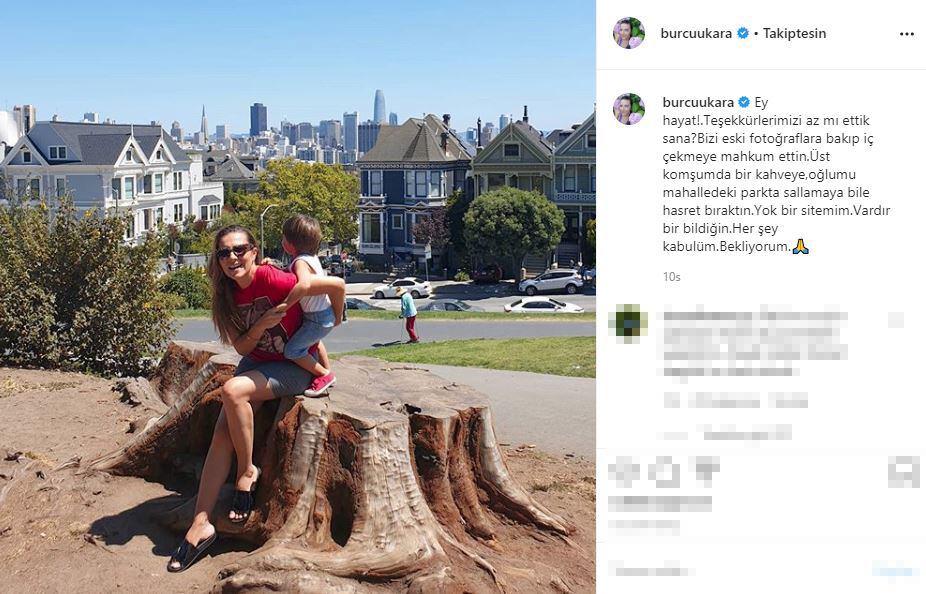926x594 pixels.
Task: Click the burcuukara avatar beside the caption
Action: coord(628,109)
